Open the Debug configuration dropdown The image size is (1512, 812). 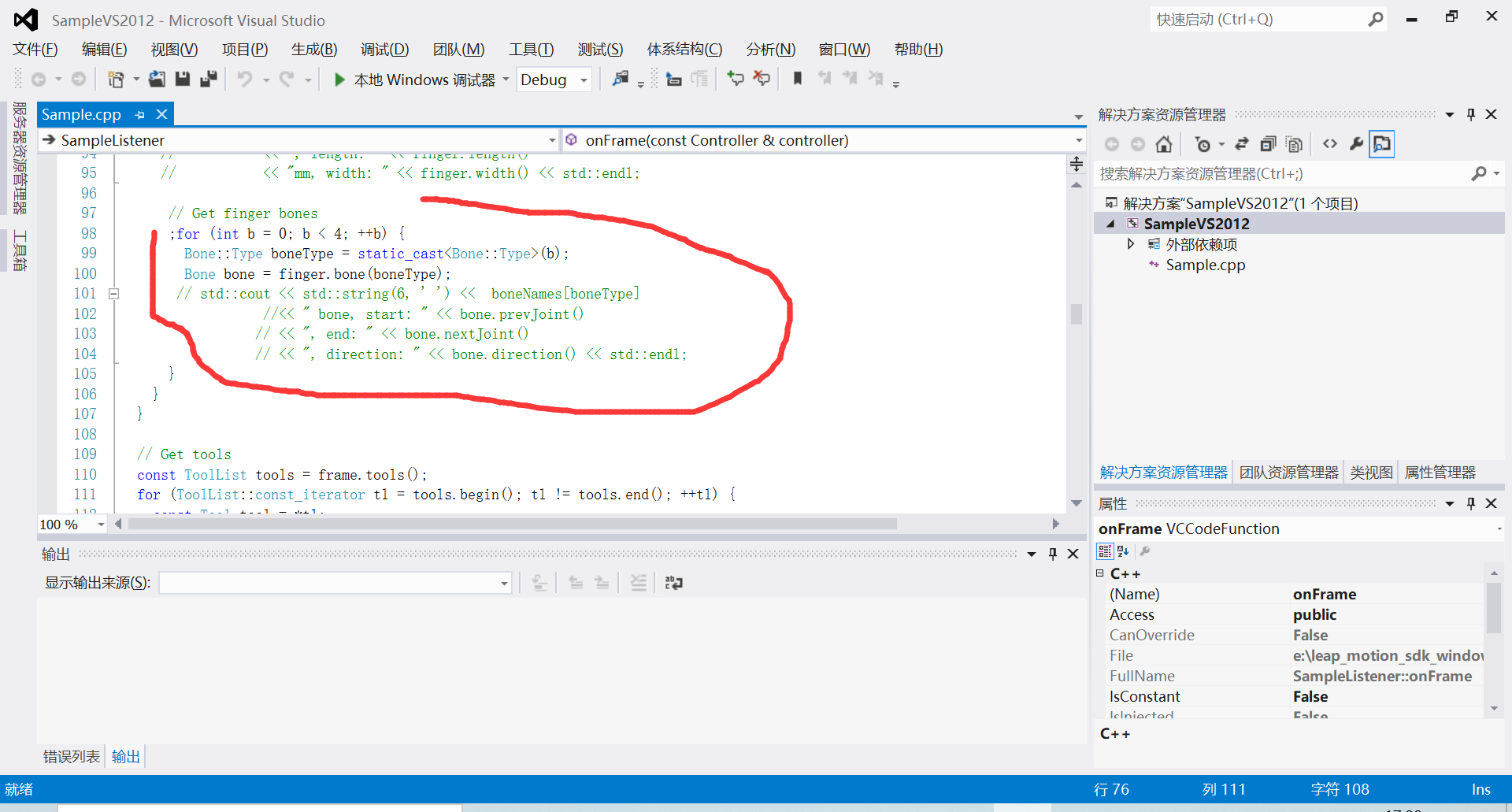coord(584,80)
